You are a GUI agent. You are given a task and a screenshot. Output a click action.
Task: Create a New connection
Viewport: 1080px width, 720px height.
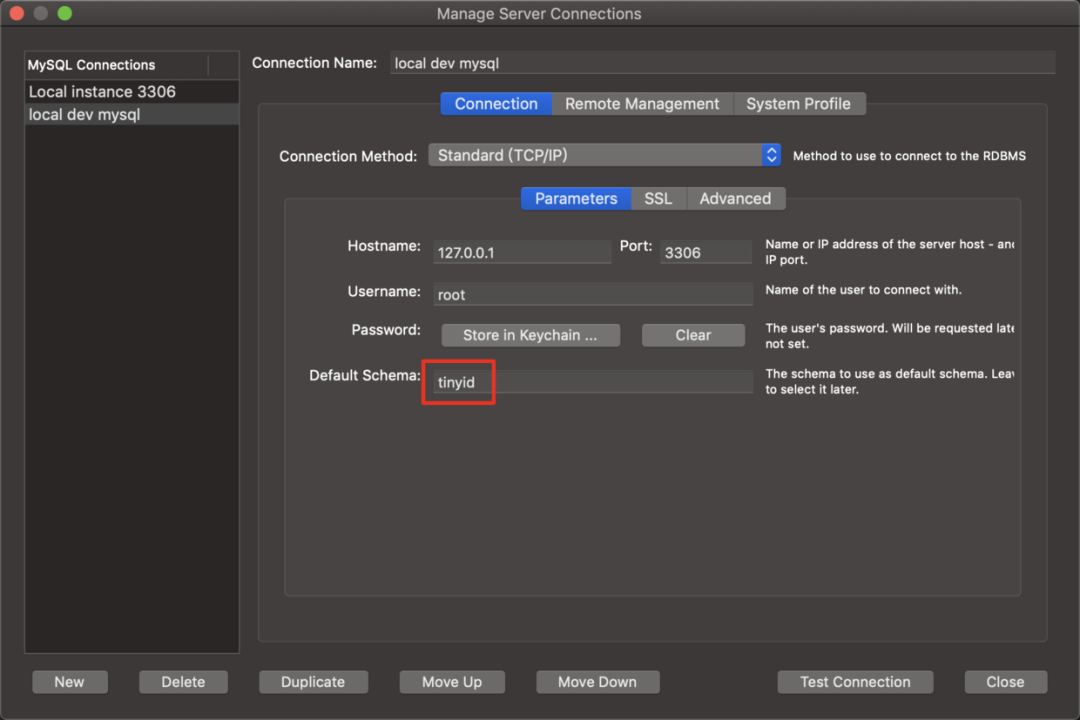(x=70, y=682)
